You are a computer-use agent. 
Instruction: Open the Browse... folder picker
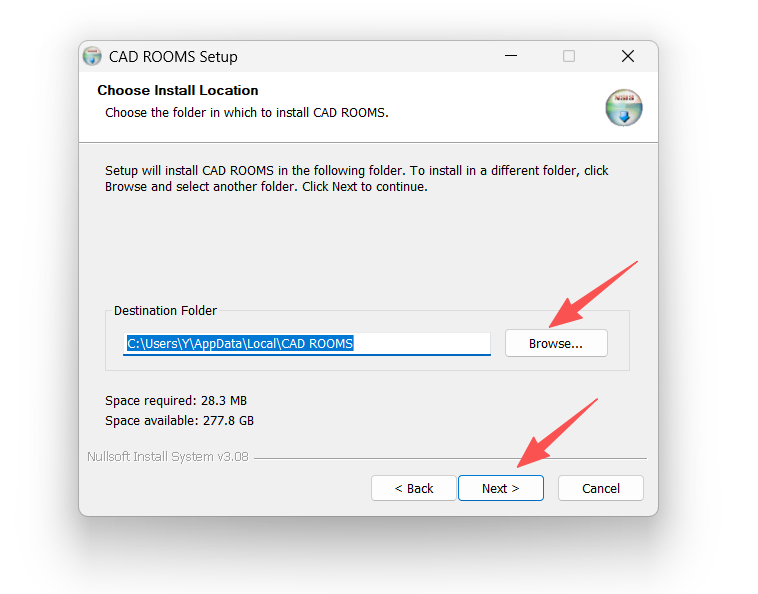point(555,343)
